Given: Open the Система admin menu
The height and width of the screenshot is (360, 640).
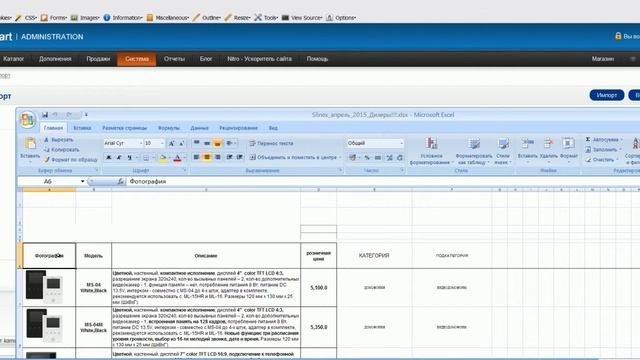Looking at the screenshot, I should (137, 59).
